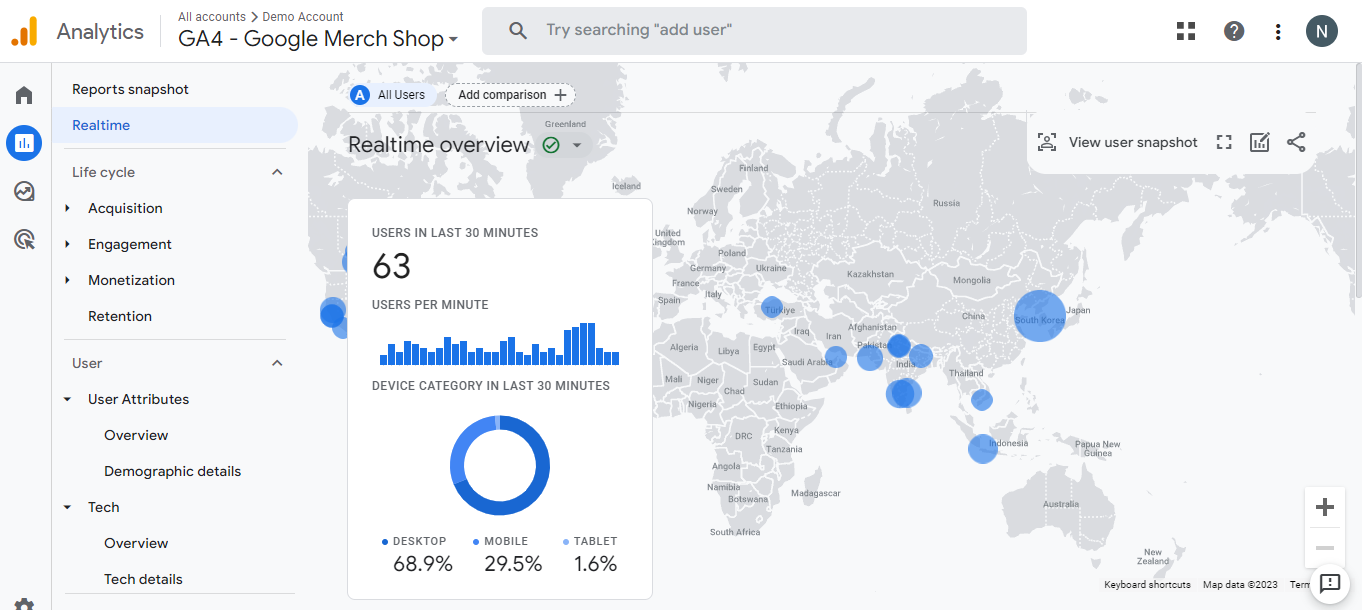Screen dimensions: 1362x610
Task: Open the Help question mark icon
Action: pyautogui.click(x=1234, y=31)
